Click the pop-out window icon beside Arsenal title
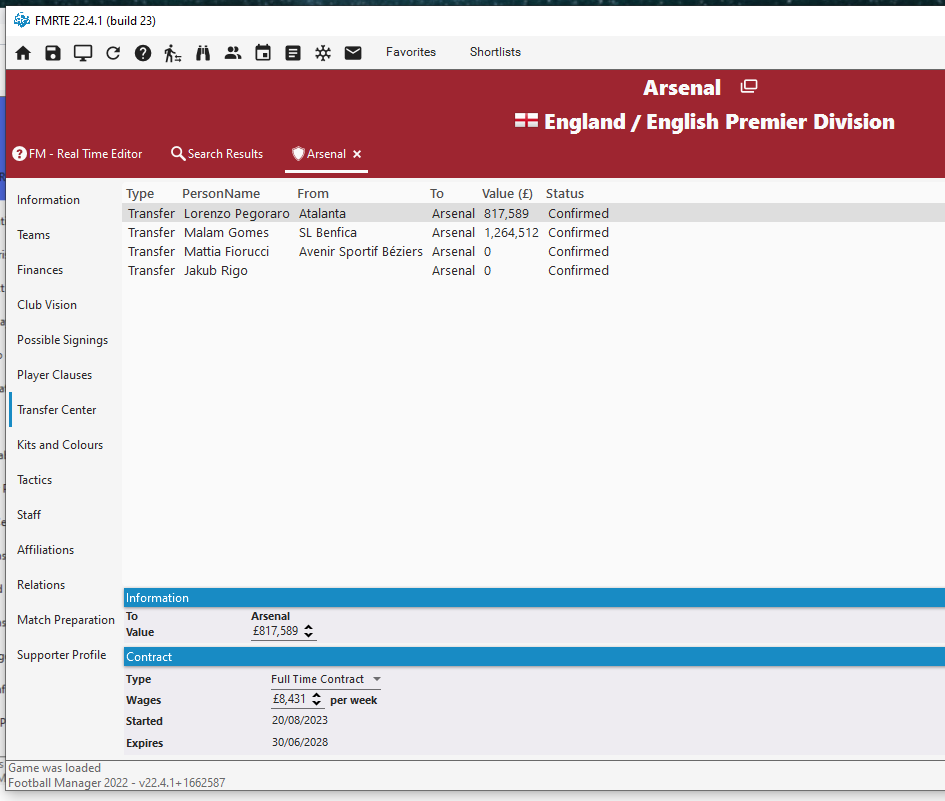This screenshot has width=945, height=801. [748, 87]
